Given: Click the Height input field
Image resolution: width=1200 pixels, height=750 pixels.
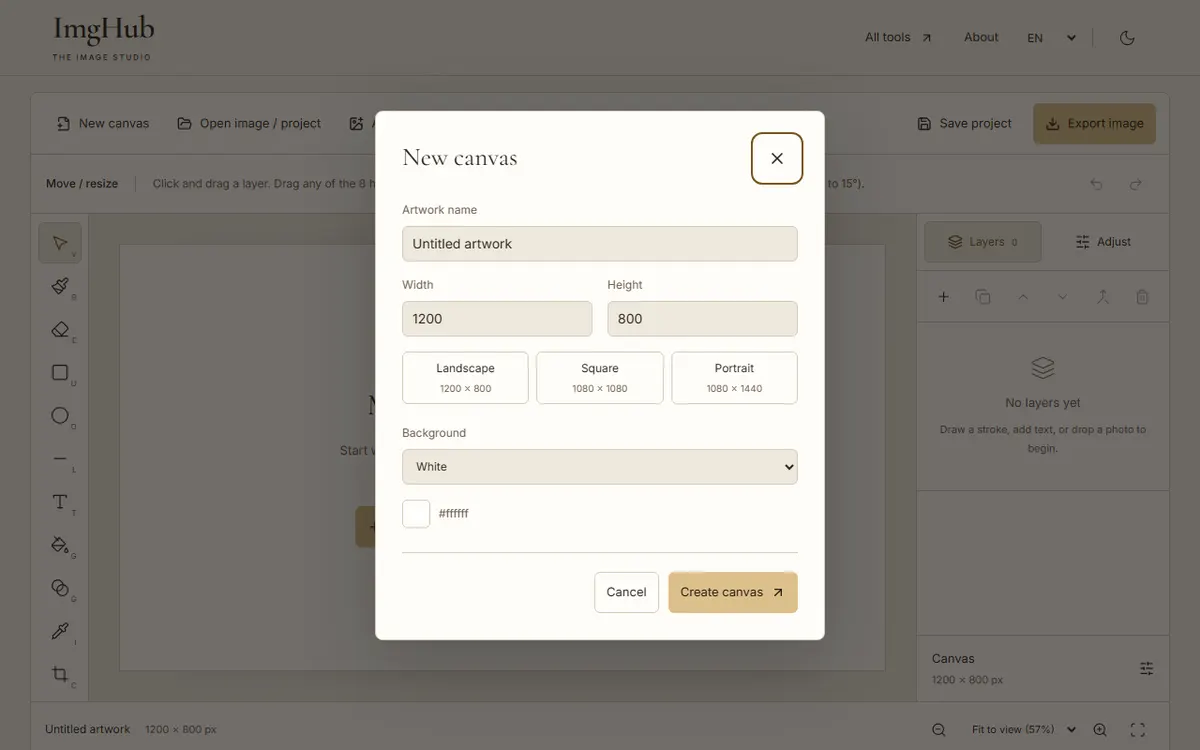Looking at the screenshot, I should click(703, 319).
